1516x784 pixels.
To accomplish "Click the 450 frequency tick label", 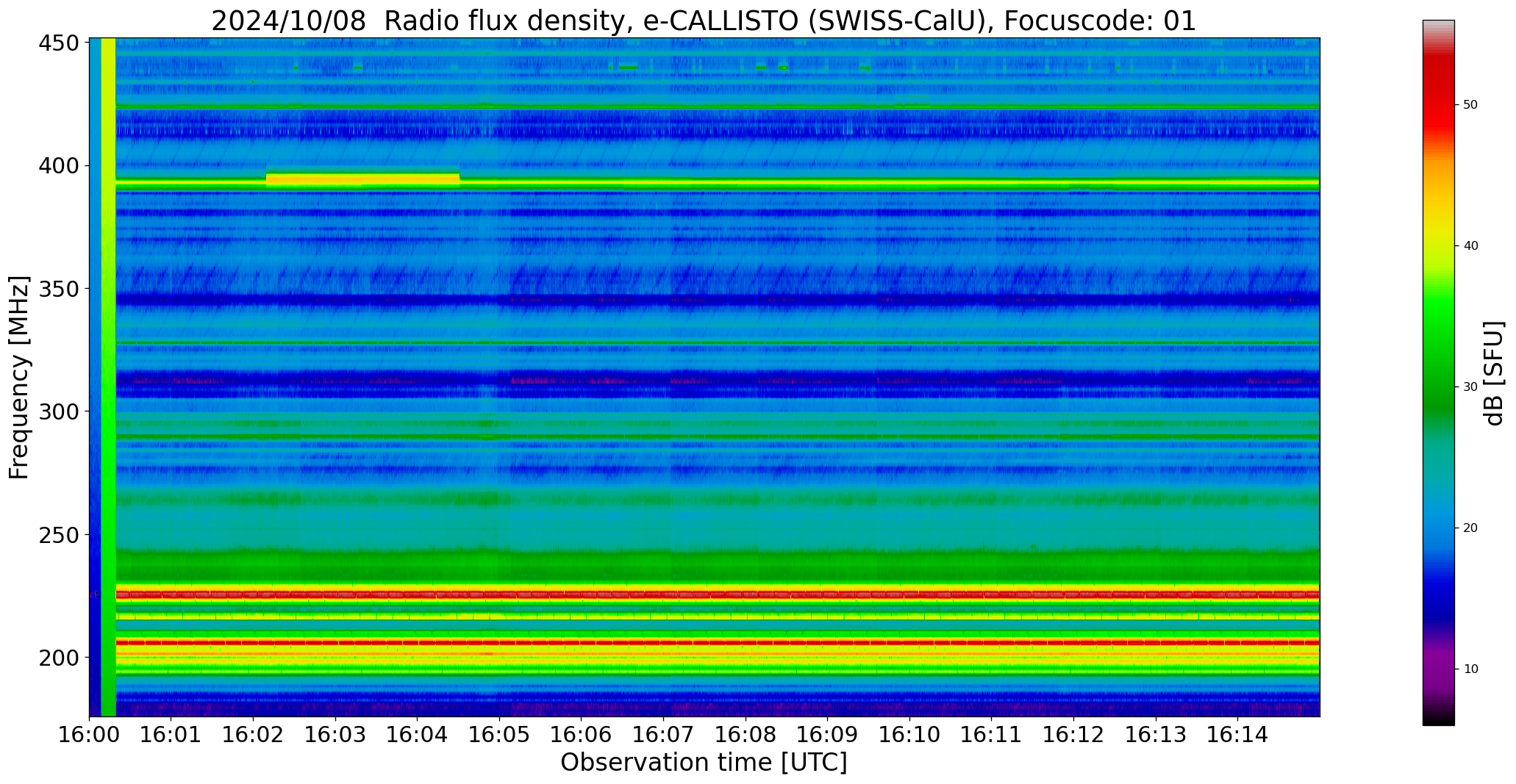I will coord(58,43).
